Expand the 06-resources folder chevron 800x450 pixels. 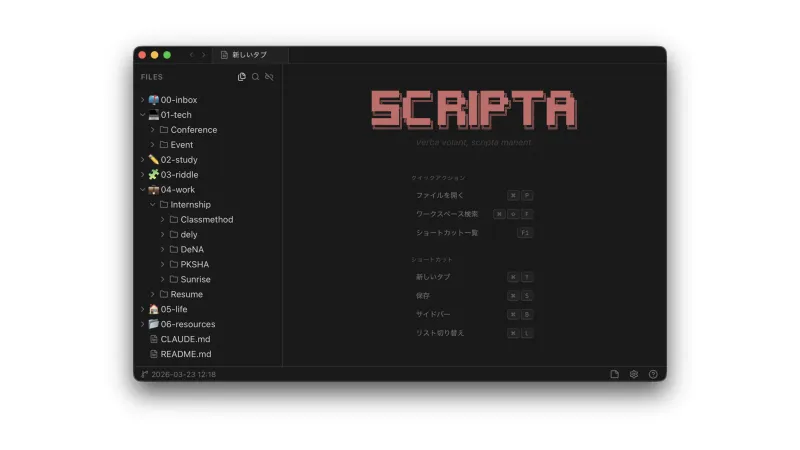(x=142, y=324)
